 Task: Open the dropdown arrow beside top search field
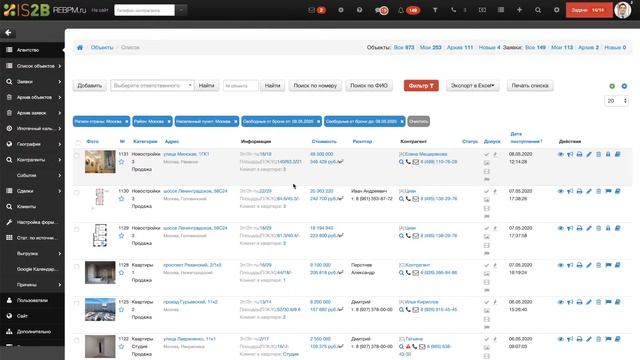[182, 10]
